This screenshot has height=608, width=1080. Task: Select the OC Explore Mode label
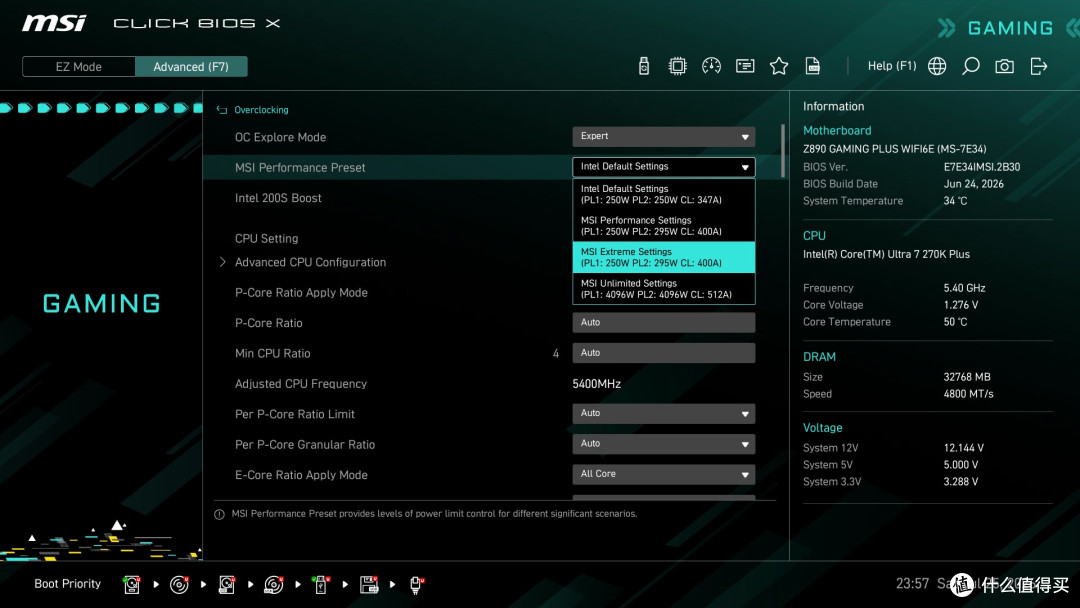click(280, 138)
